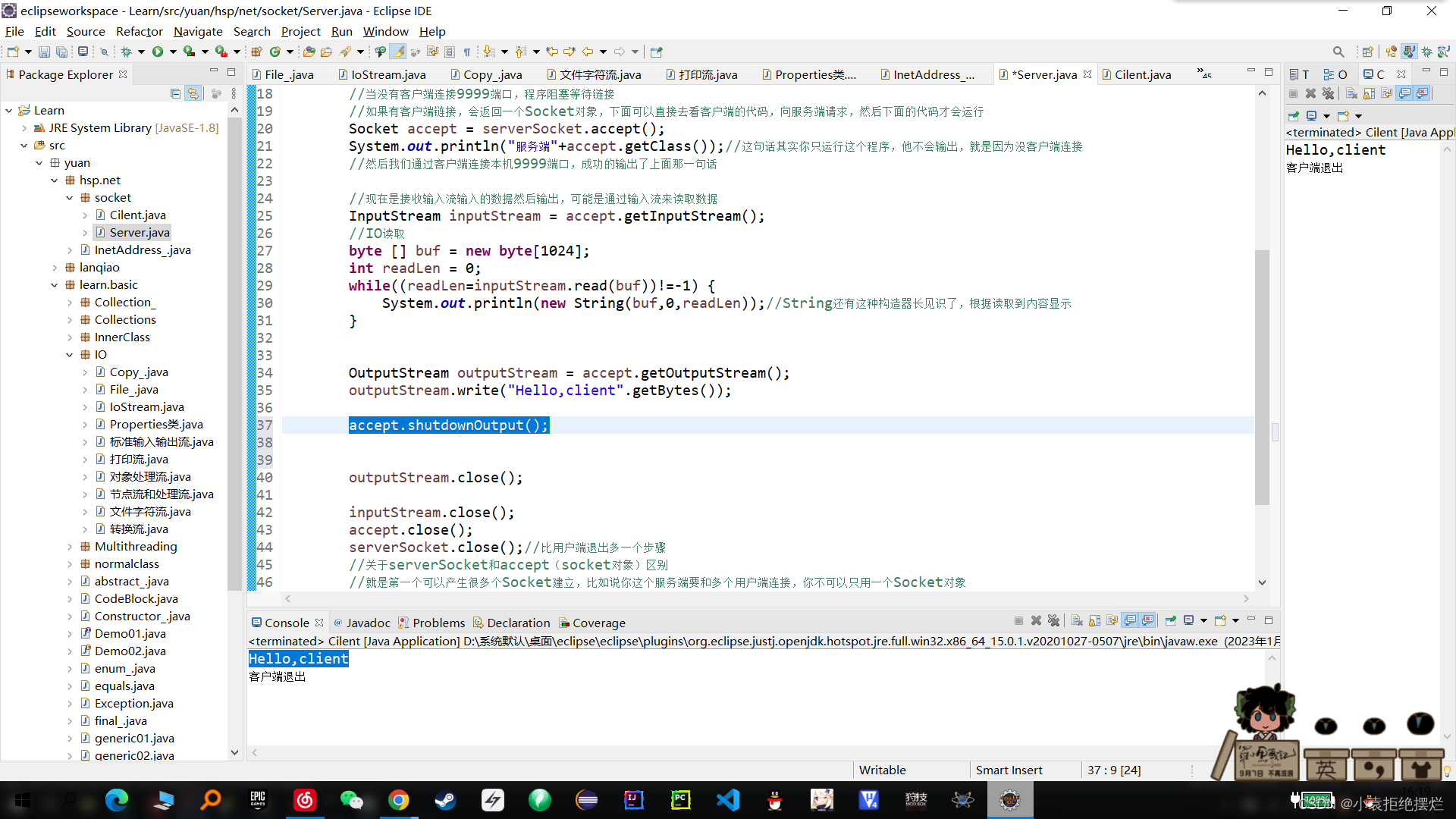Click the Run menu in menu bar
Image resolution: width=1456 pixels, height=819 pixels.
click(341, 31)
